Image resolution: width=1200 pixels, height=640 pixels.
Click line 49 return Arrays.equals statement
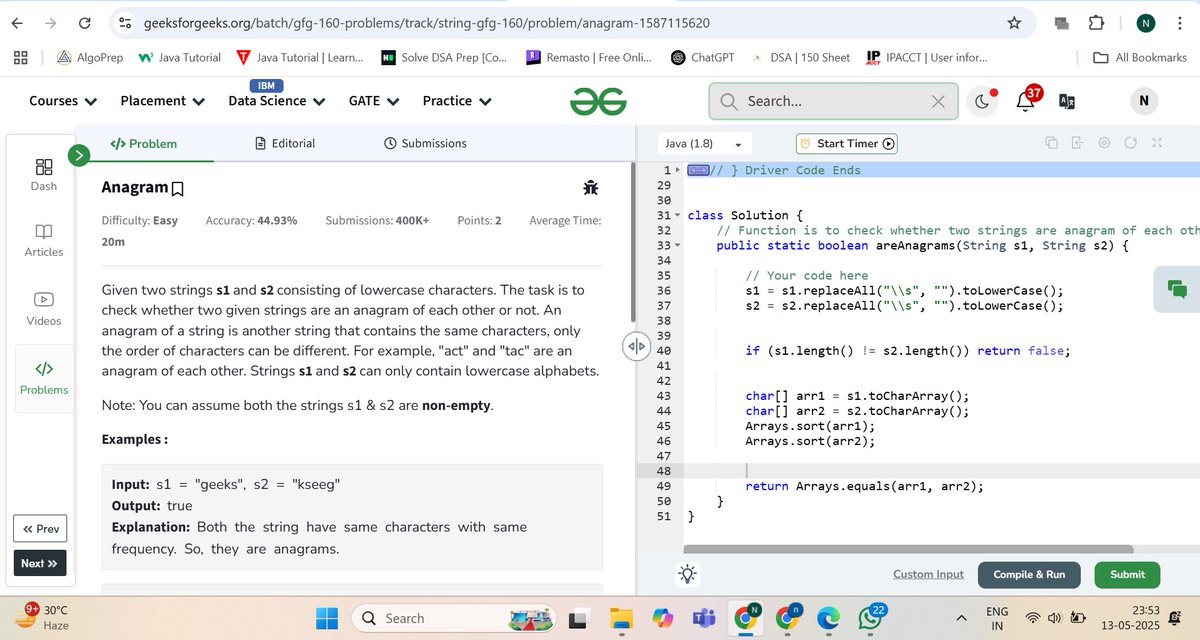(x=864, y=487)
